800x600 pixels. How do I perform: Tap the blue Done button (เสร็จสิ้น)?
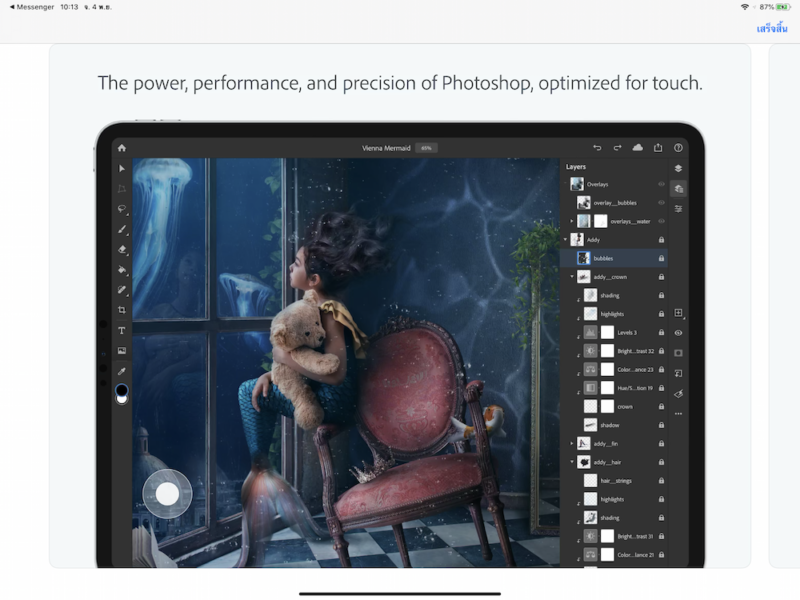(x=771, y=28)
